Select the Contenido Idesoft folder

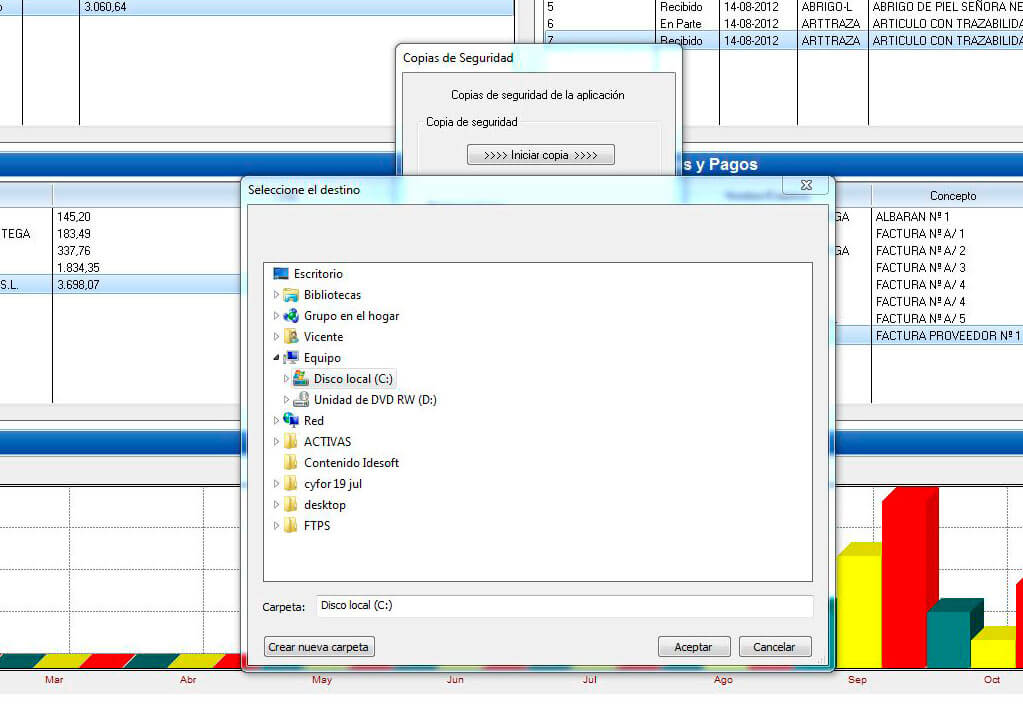[x=351, y=463]
